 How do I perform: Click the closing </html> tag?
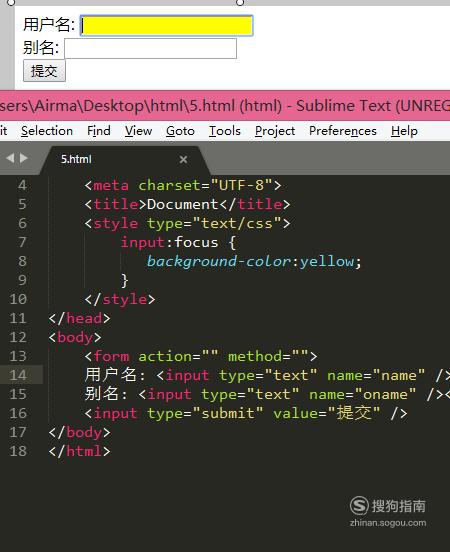coord(80,451)
